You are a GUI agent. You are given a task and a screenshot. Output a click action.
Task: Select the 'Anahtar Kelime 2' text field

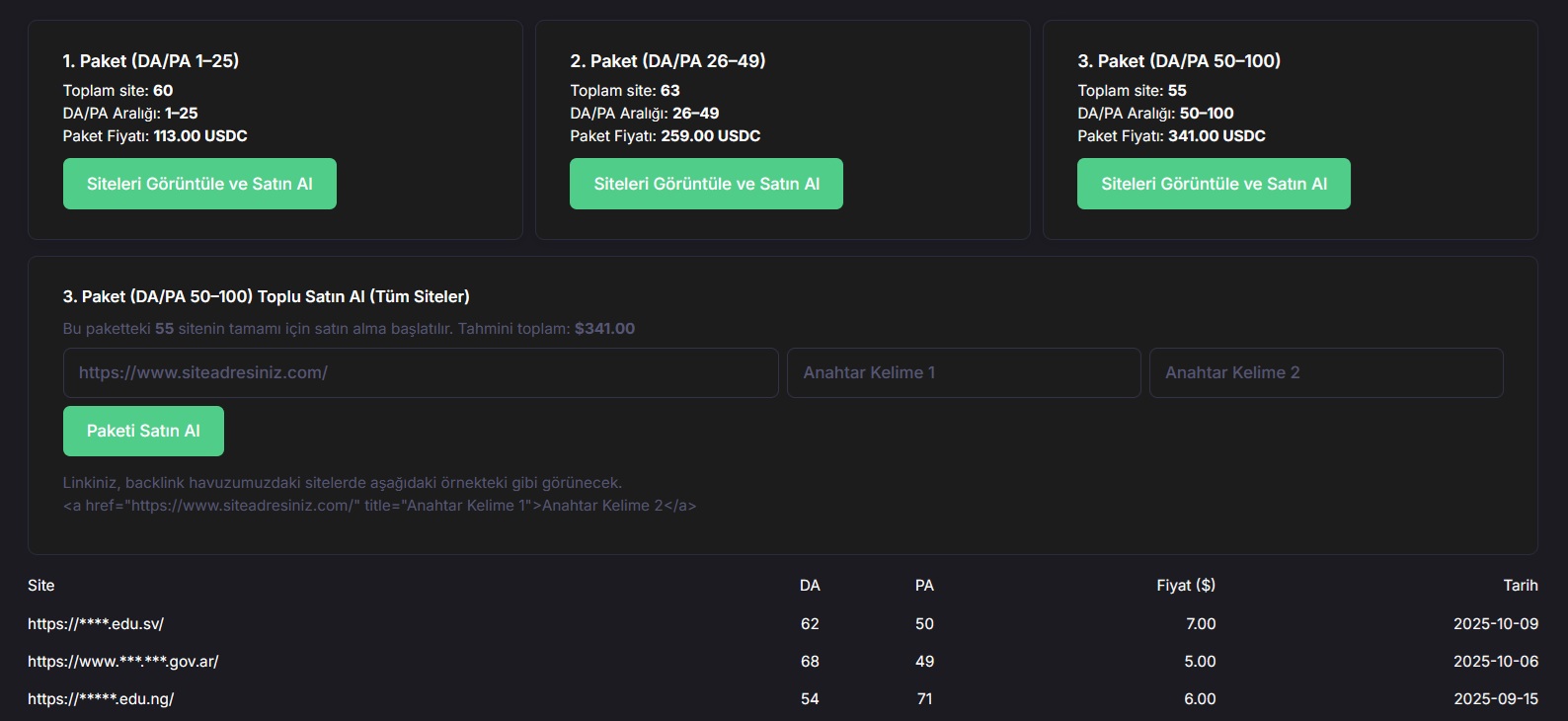(x=1325, y=372)
